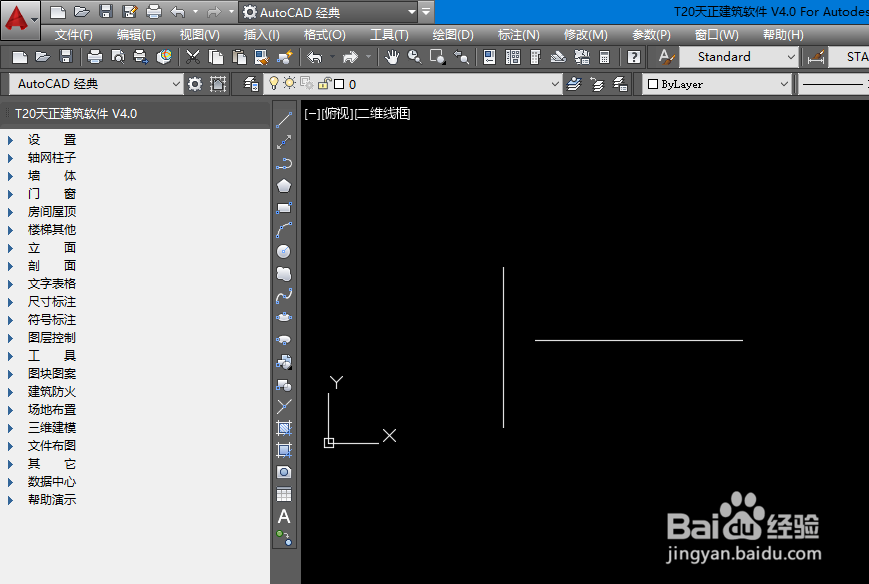Viewport: 869px width, 584px height.
Task: Select the Hatch tool in draw toolbar
Action: tap(284, 428)
